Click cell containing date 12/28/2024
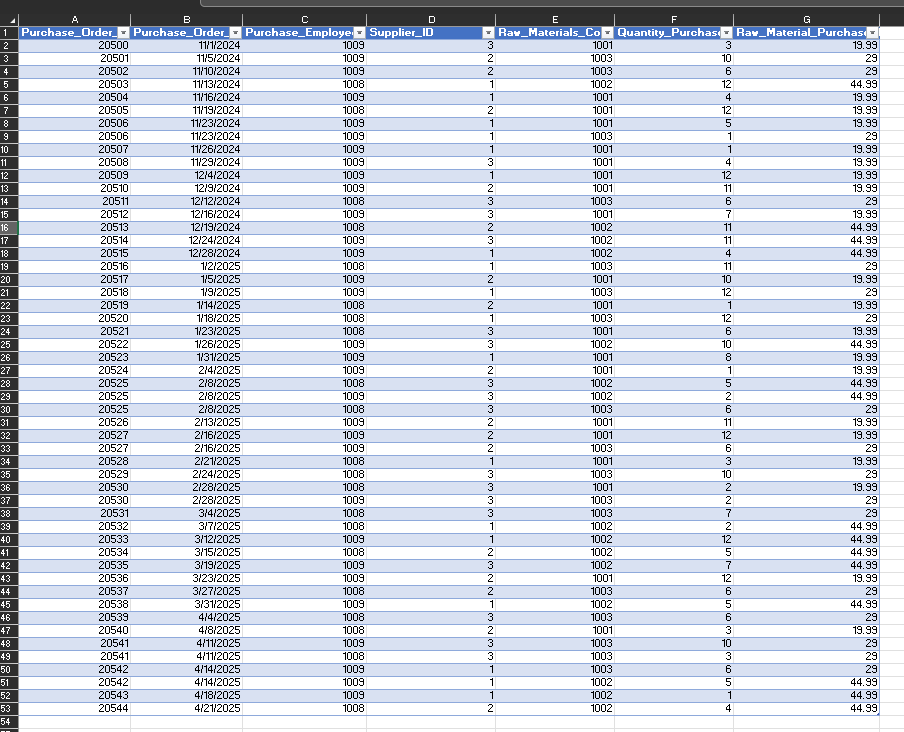 click(187, 254)
